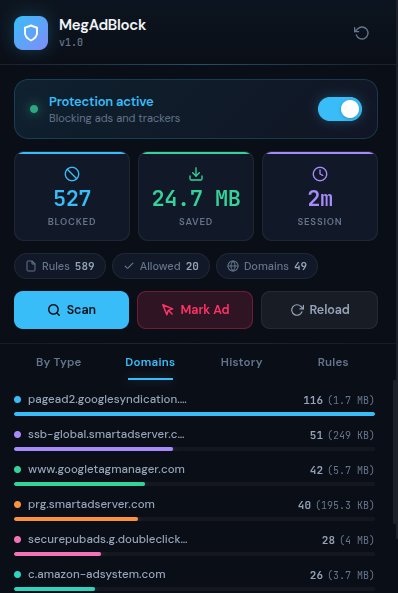Click the Reload button
The width and height of the screenshot is (398, 593).
319,310
